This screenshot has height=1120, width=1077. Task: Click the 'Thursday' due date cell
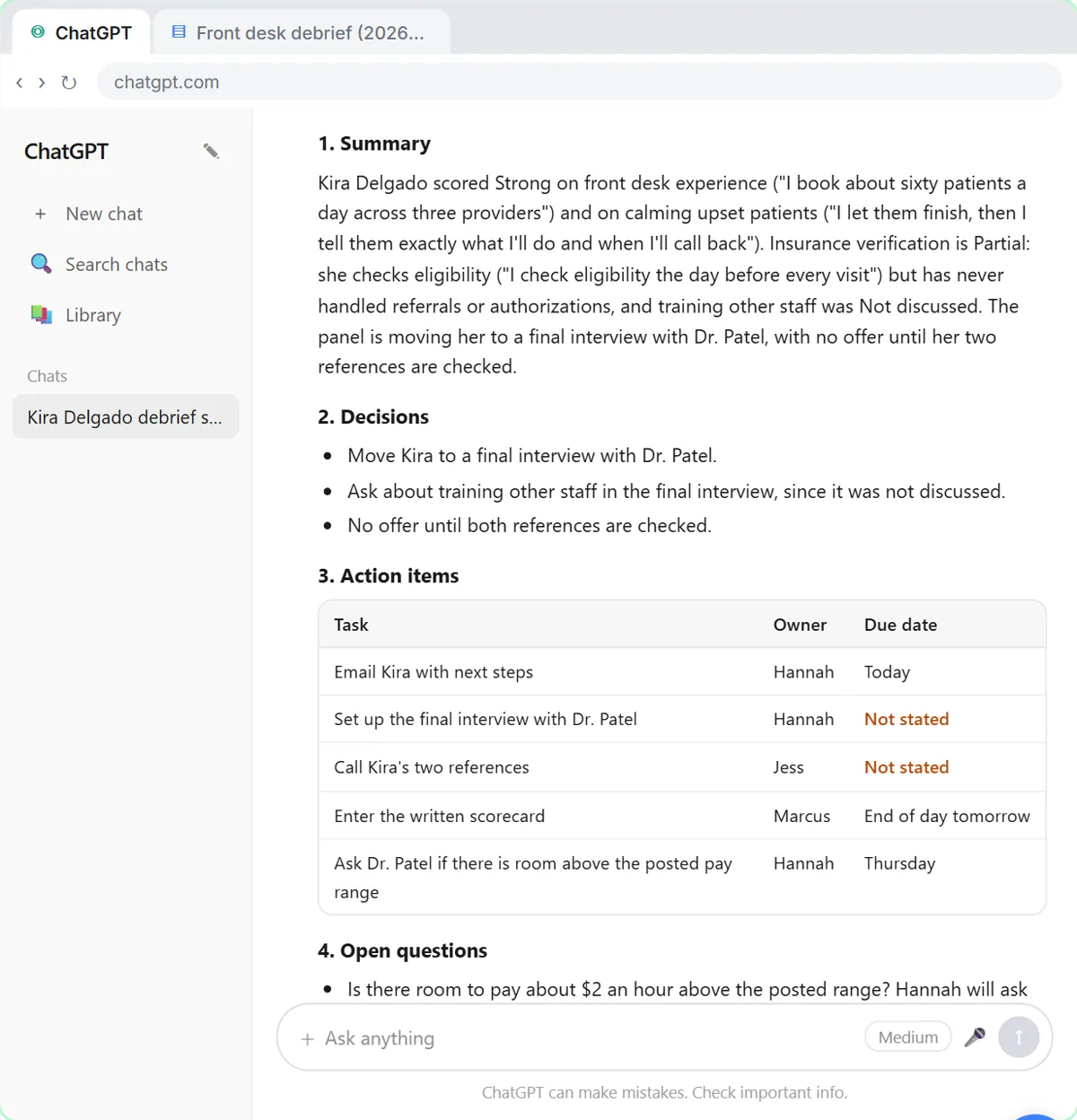point(899,863)
